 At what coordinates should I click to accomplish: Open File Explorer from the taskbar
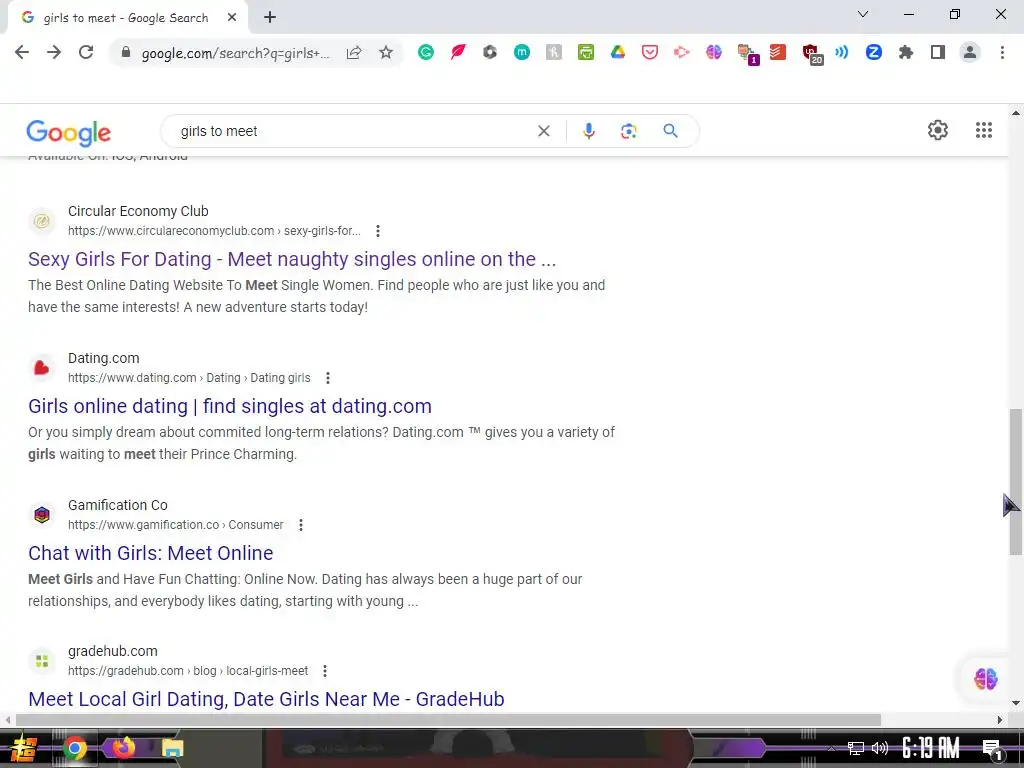tap(172, 748)
